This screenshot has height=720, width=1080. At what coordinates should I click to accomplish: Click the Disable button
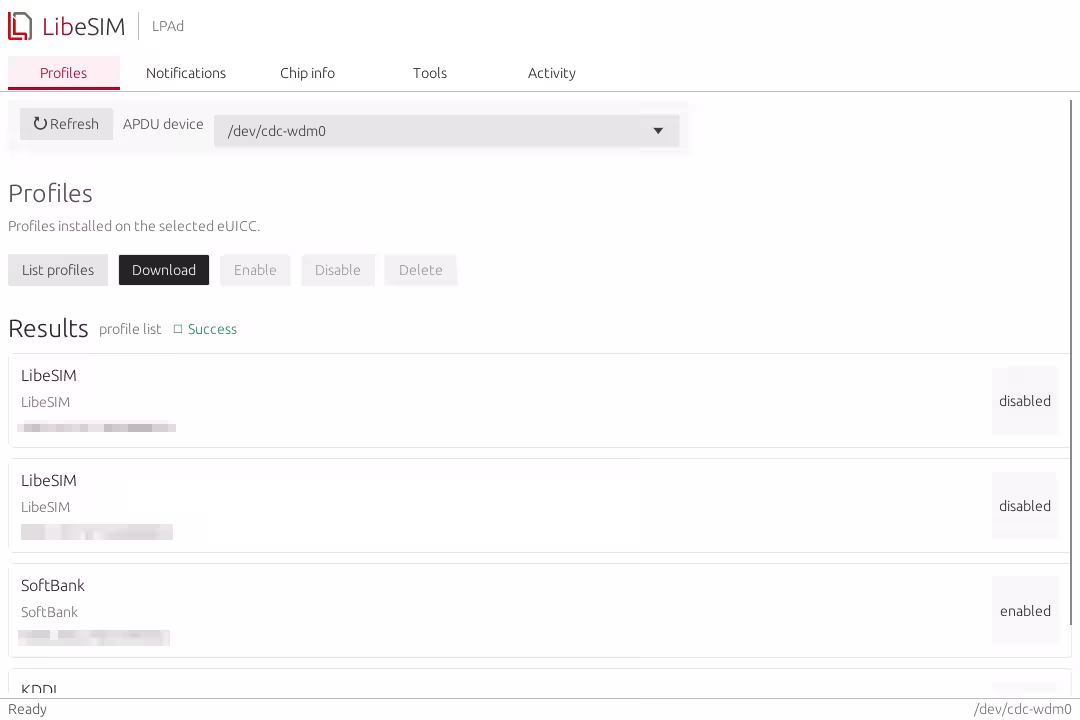pos(338,270)
